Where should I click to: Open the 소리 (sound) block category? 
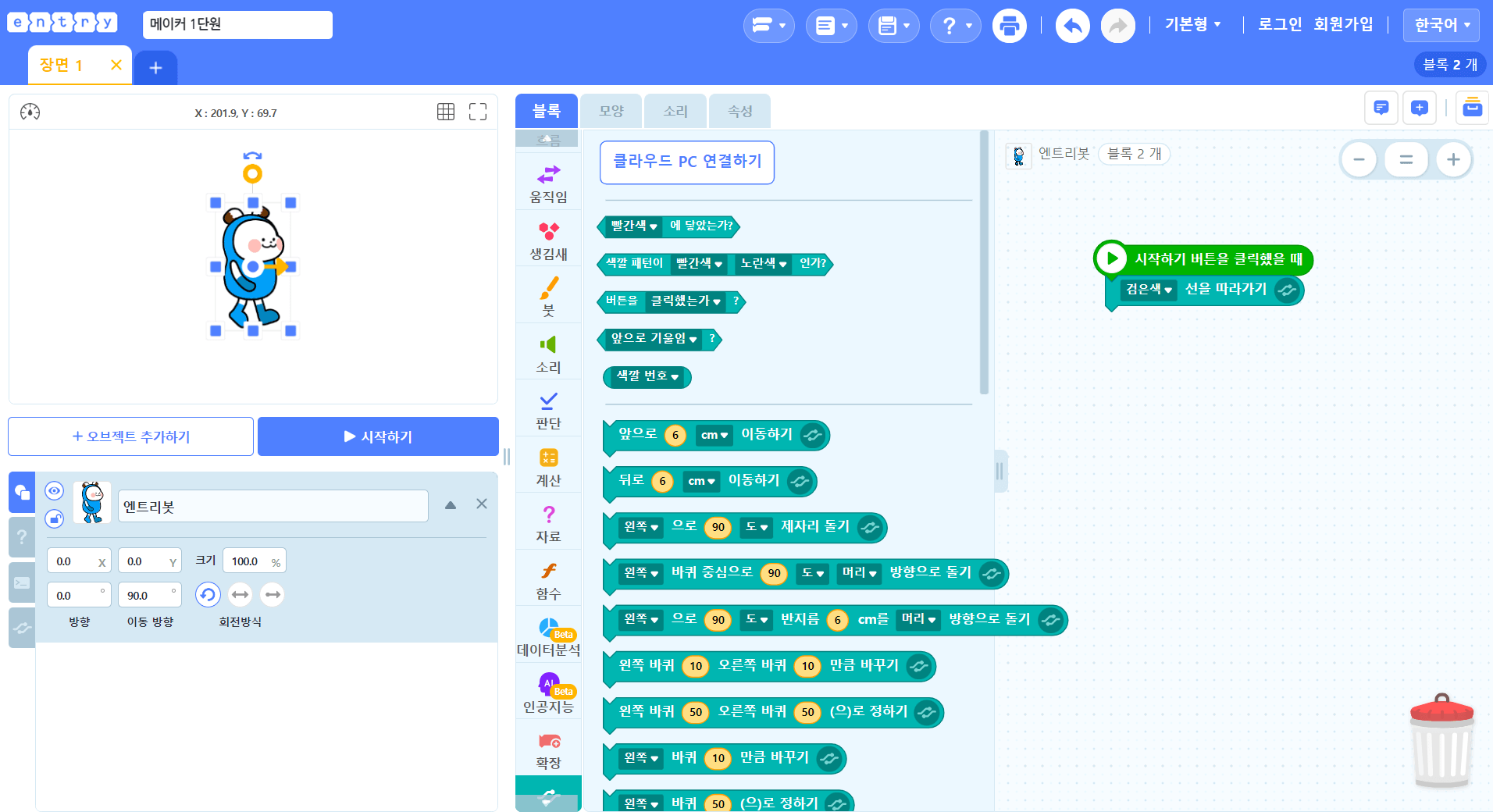point(548,353)
